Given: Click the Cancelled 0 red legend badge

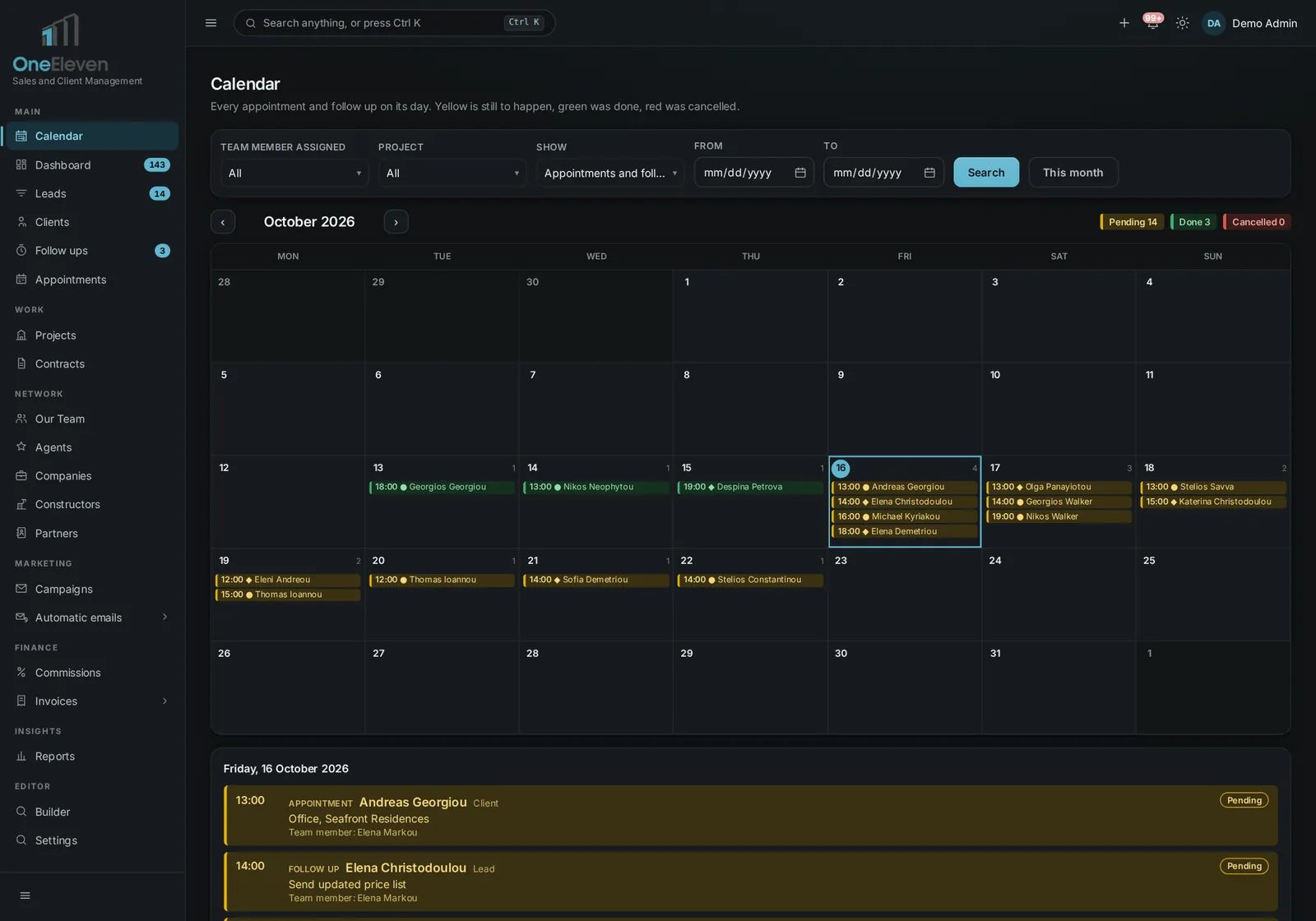Looking at the screenshot, I should point(1257,222).
